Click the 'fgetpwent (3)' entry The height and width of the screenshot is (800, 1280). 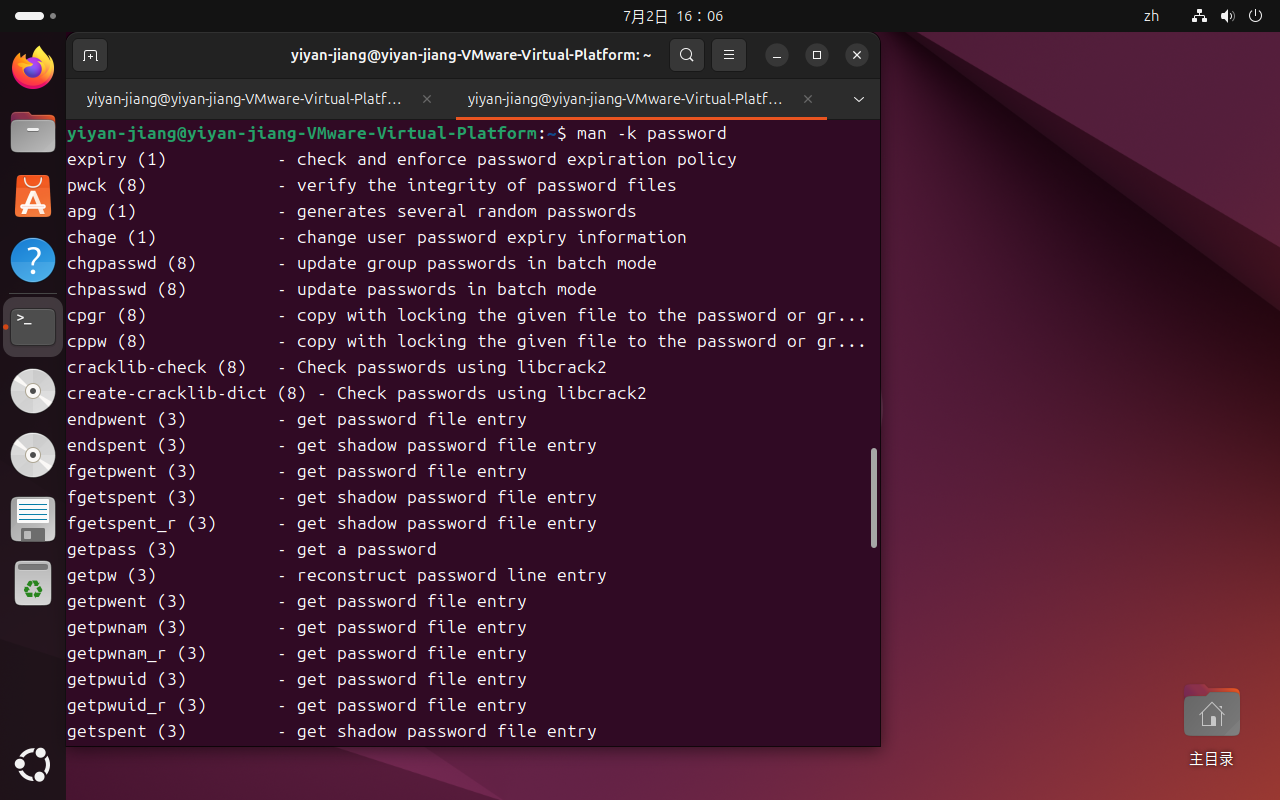click(x=132, y=471)
